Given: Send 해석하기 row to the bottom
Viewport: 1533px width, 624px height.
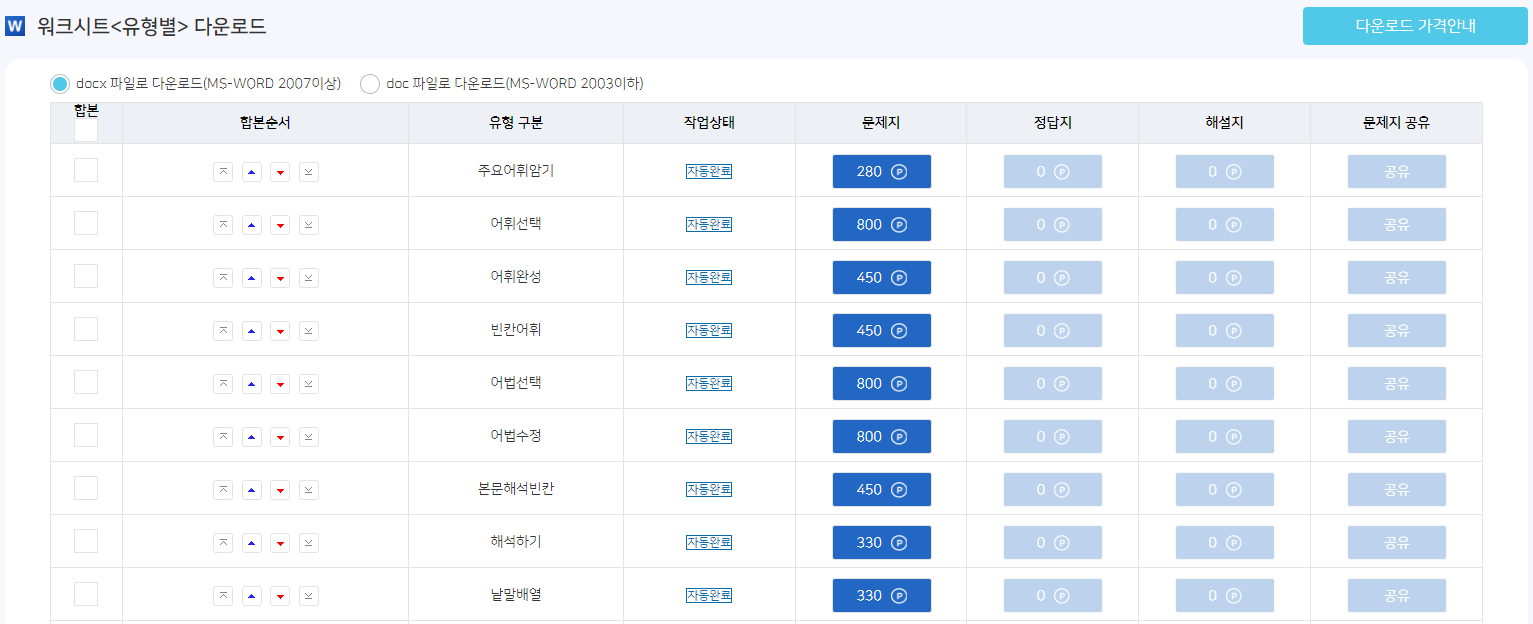Looking at the screenshot, I should pos(309,543).
